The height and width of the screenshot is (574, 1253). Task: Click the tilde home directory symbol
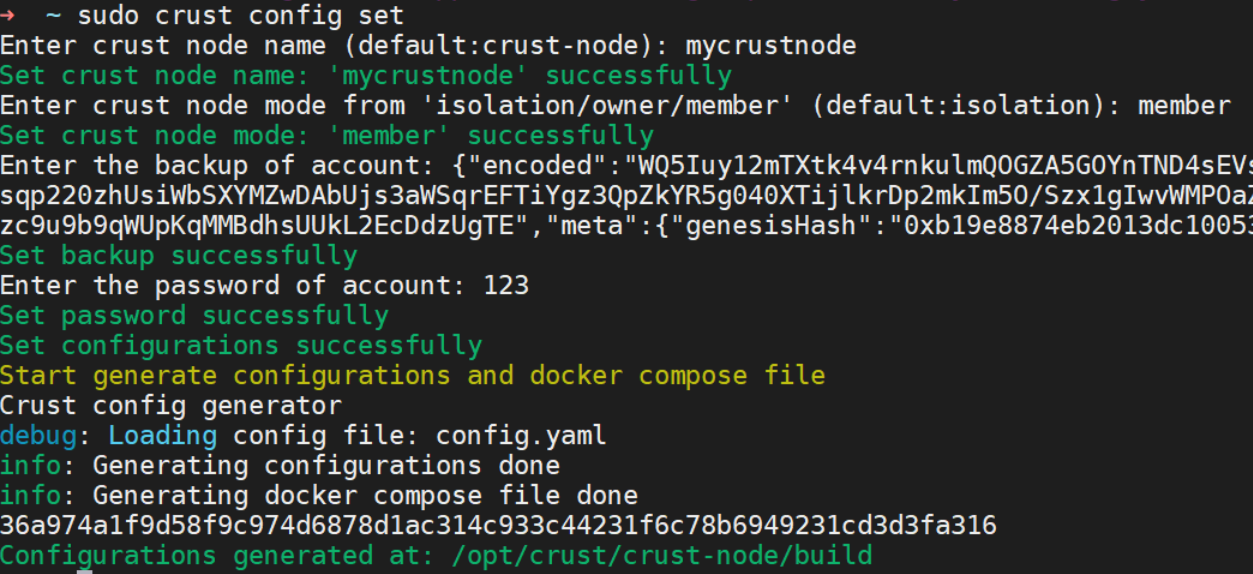[54, 15]
